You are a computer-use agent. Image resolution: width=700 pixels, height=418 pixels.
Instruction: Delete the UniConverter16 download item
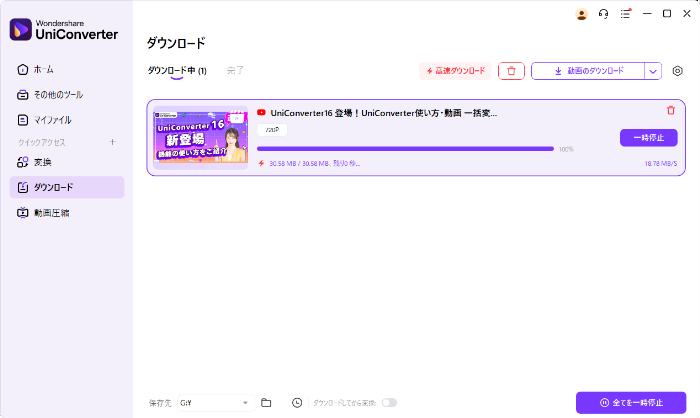point(671,110)
